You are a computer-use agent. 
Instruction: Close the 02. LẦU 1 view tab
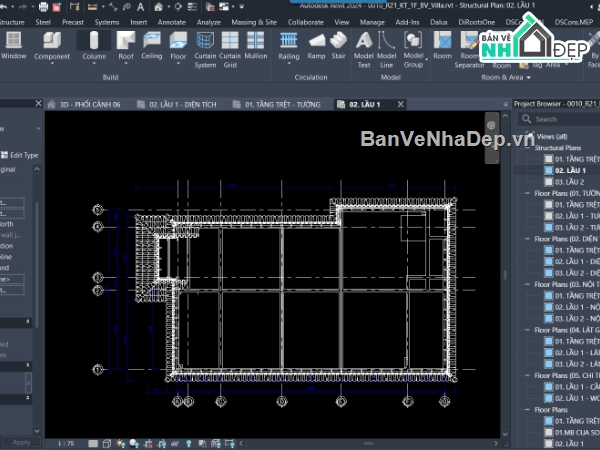[x=401, y=104]
